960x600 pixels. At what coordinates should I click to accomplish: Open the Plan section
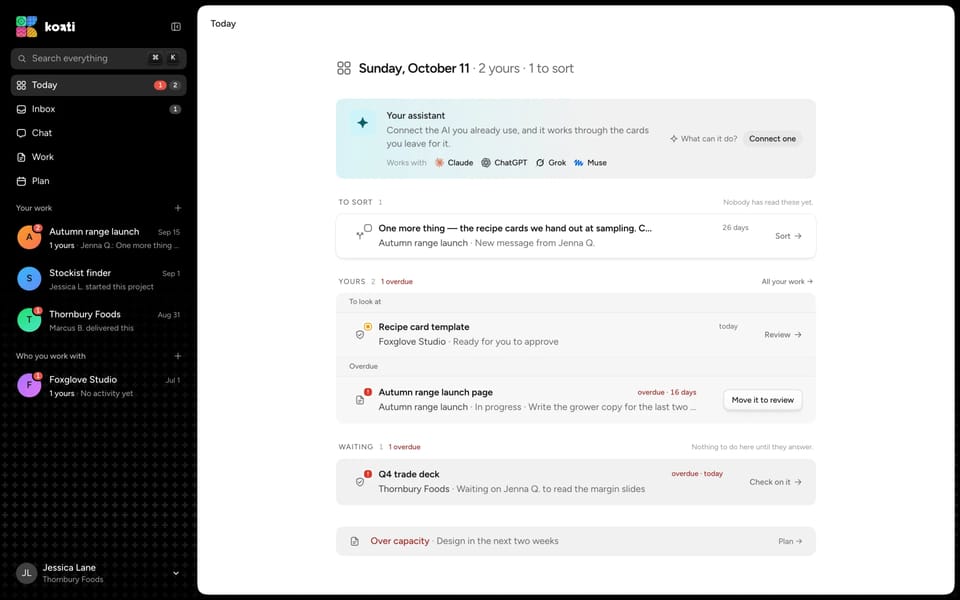[x=99, y=181]
